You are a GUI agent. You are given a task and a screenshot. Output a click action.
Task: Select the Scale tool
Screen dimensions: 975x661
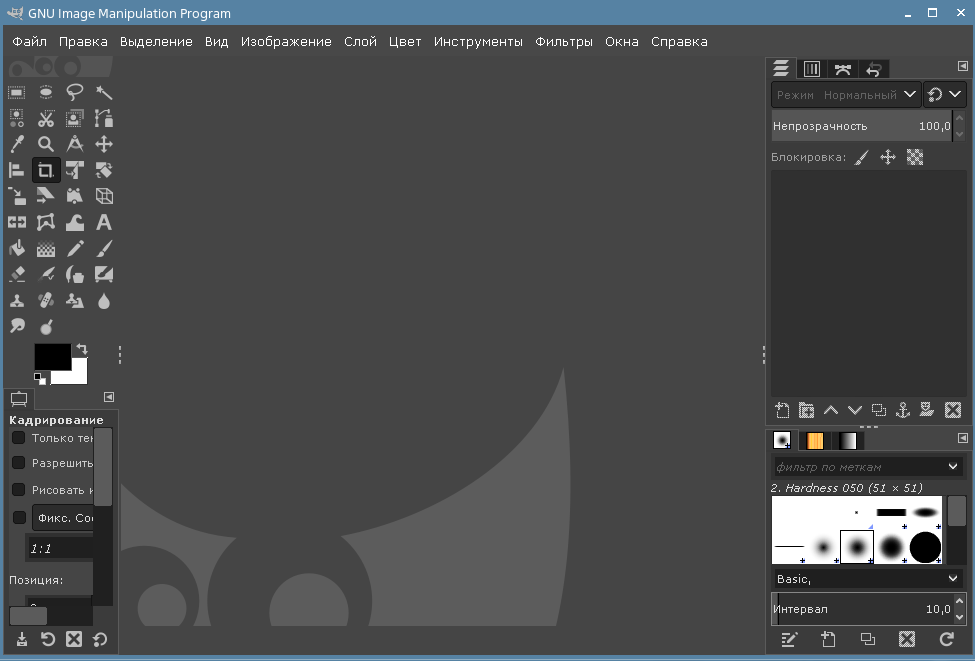[17, 196]
